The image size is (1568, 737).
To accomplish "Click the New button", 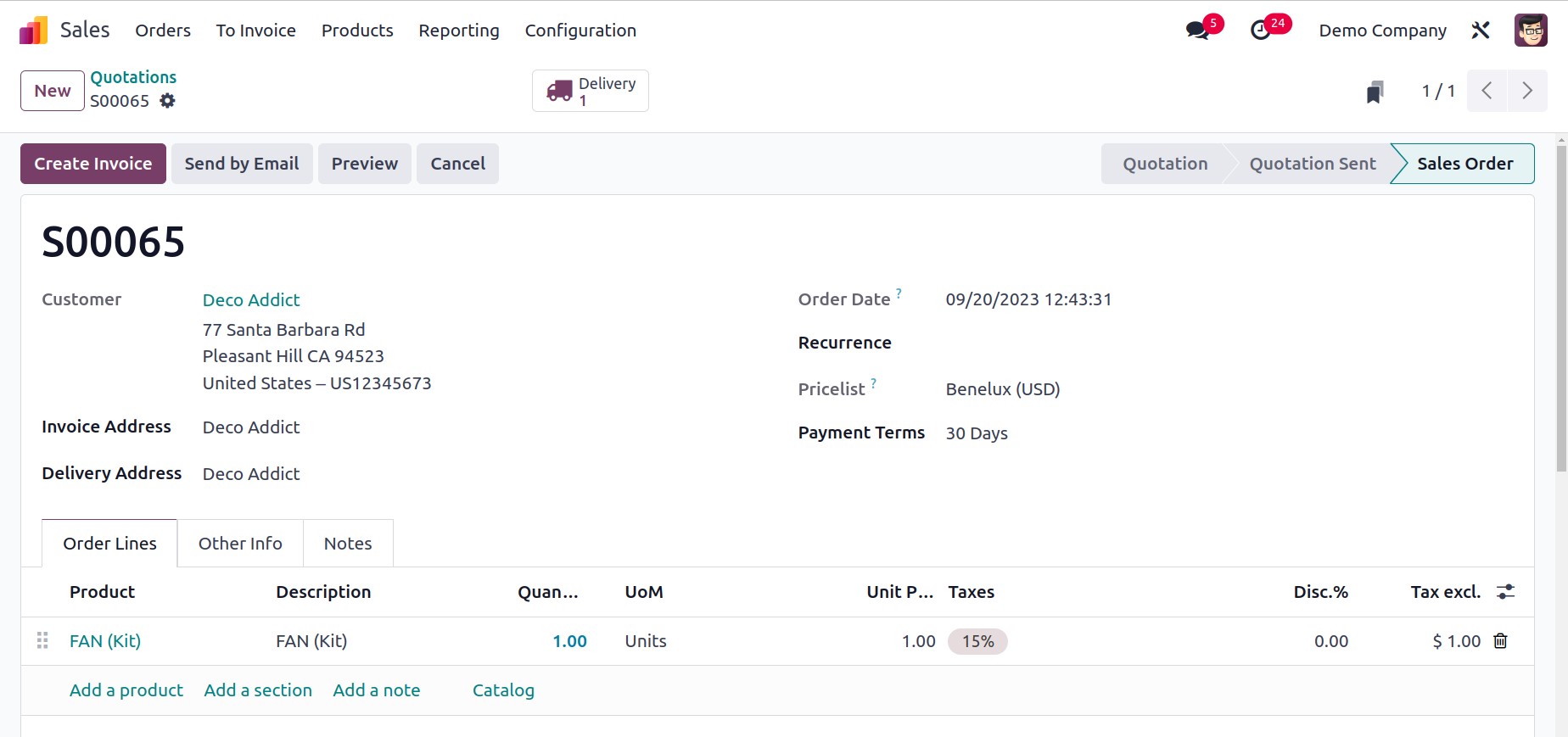I will pyautogui.click(x=53, y=91).
